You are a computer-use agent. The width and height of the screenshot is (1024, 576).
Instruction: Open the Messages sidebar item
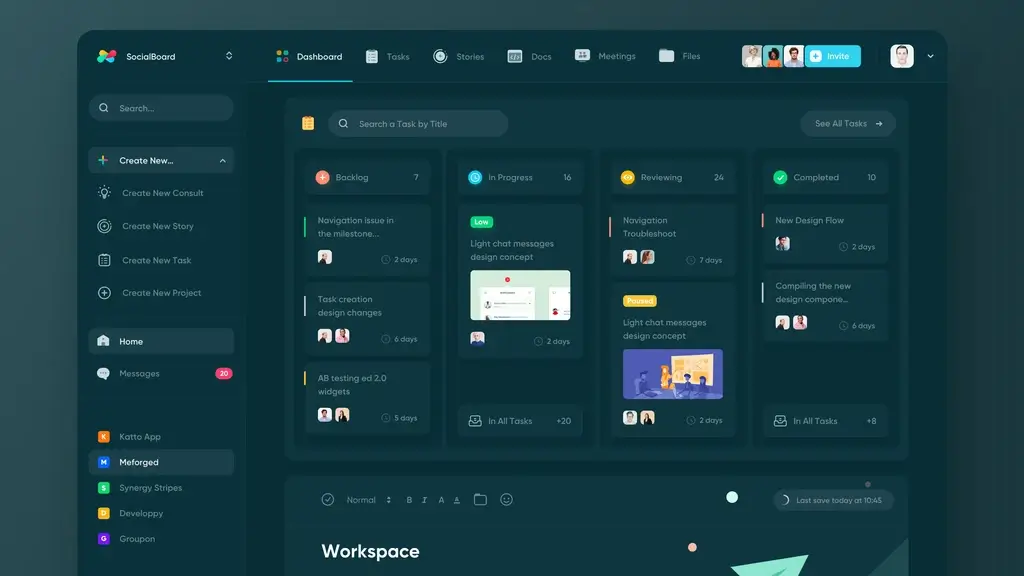tap(160, 373)
